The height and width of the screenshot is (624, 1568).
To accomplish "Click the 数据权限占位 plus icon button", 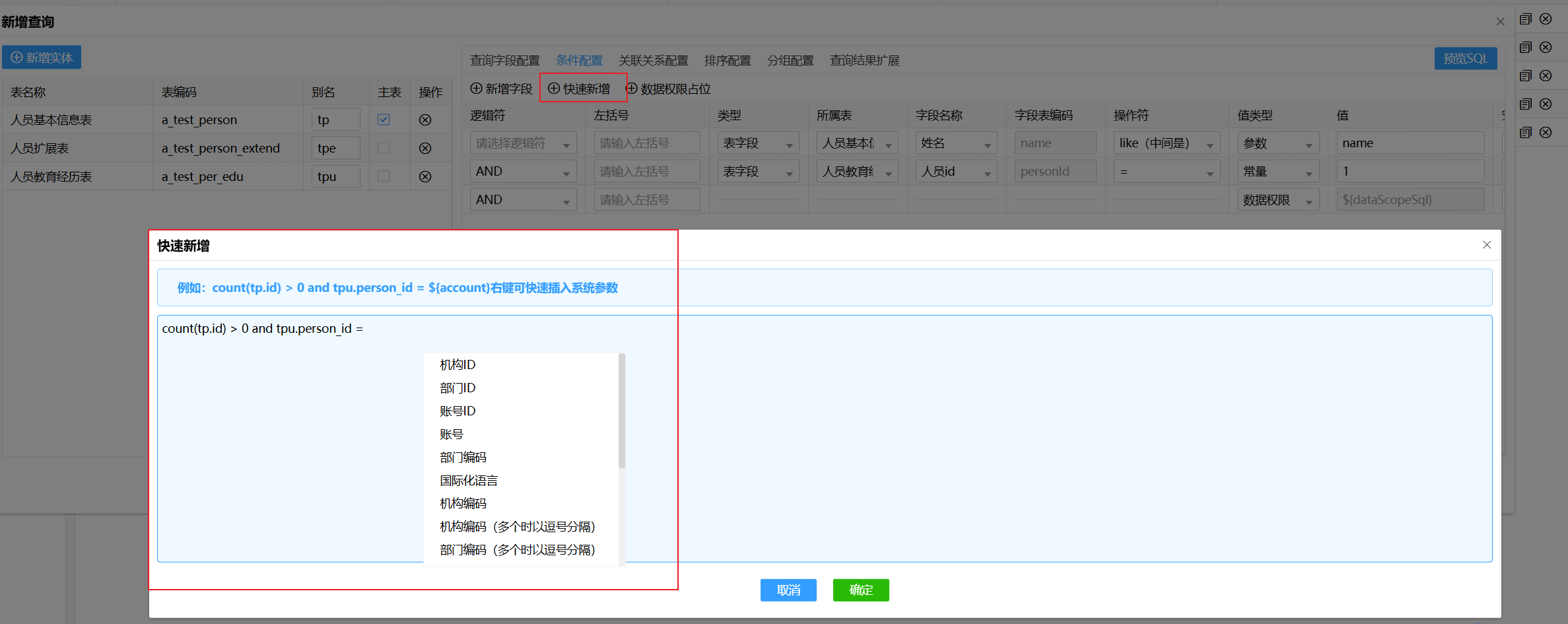I will [x=668, y=89].
